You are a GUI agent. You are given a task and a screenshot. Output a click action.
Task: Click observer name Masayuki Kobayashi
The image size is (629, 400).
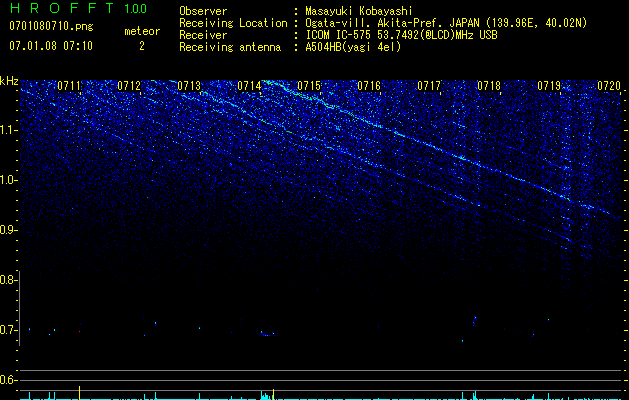click(359, 11)
